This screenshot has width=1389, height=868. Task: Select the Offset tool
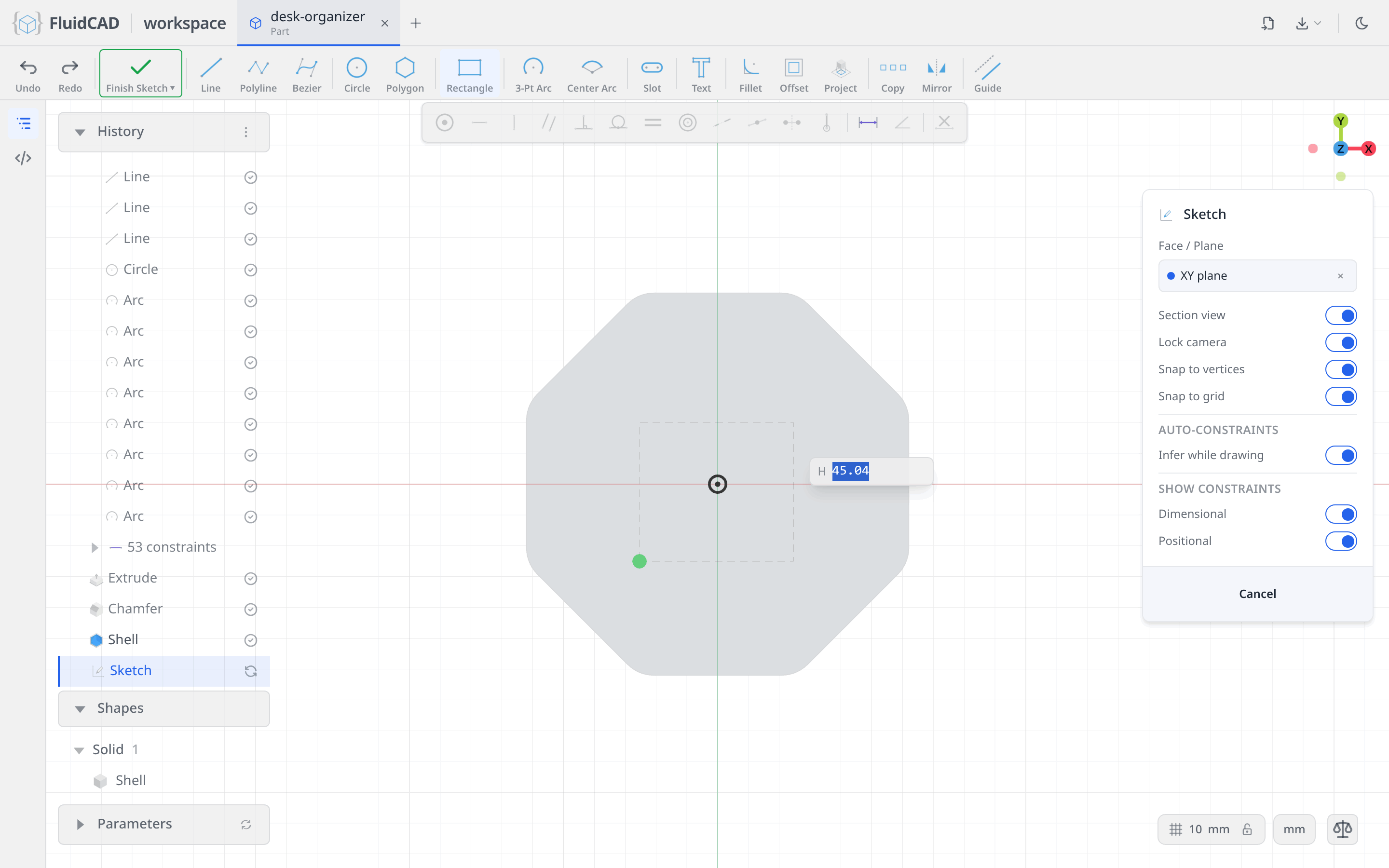pyautogui.click(x=794, y=75)
